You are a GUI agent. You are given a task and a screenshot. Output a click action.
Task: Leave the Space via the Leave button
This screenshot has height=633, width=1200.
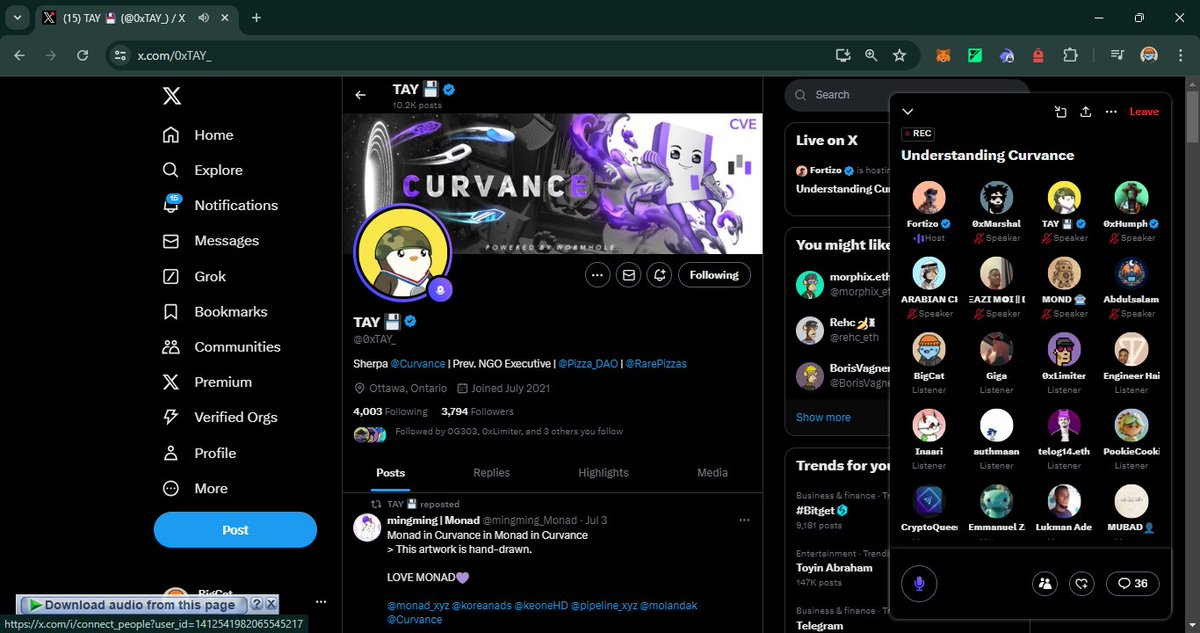1144,112
